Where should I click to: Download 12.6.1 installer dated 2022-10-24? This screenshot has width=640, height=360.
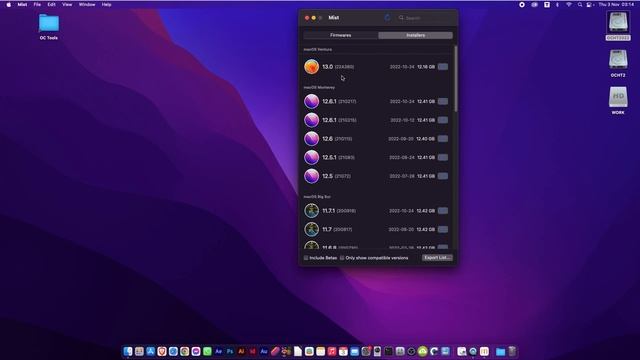(x=443, y=101)
